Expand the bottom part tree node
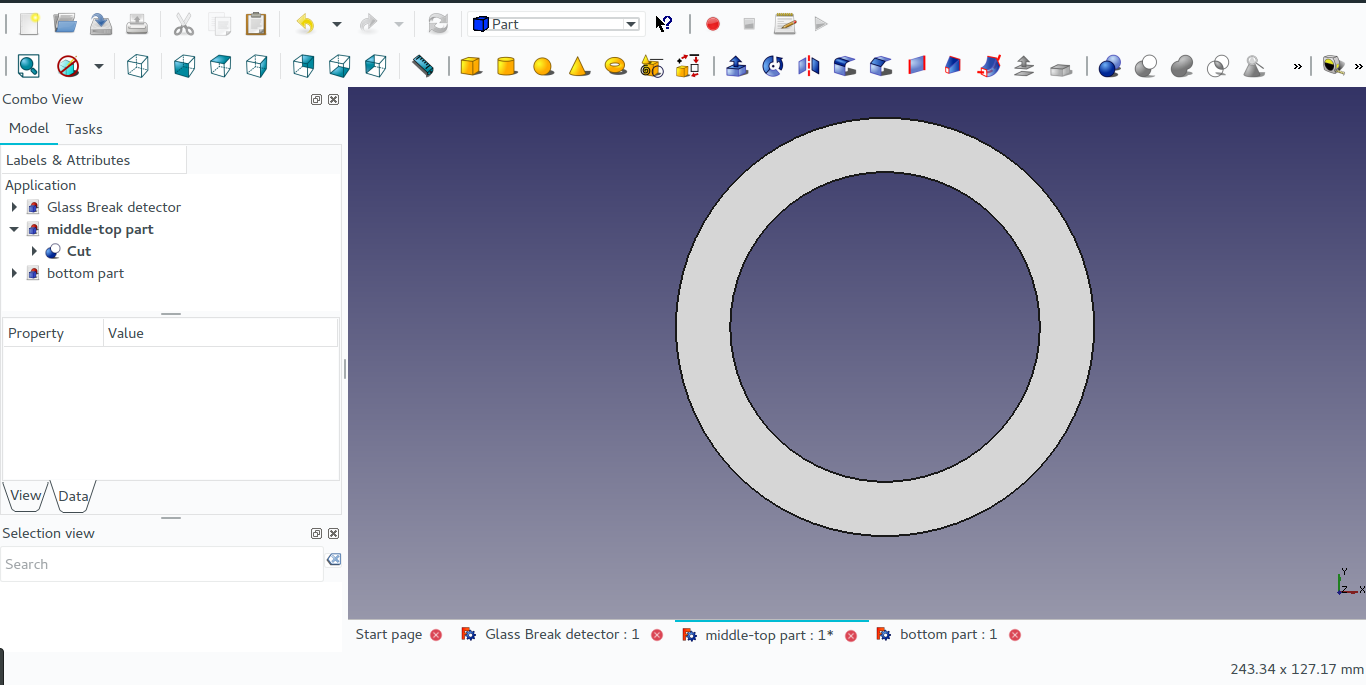 (x=14, y=273)
